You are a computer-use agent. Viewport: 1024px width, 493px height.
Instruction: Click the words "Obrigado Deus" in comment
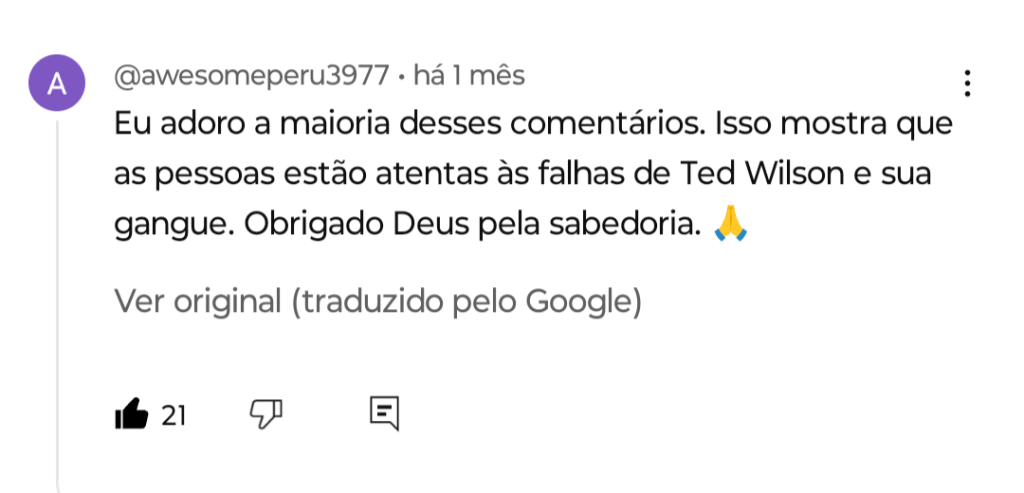pos(353,226)
